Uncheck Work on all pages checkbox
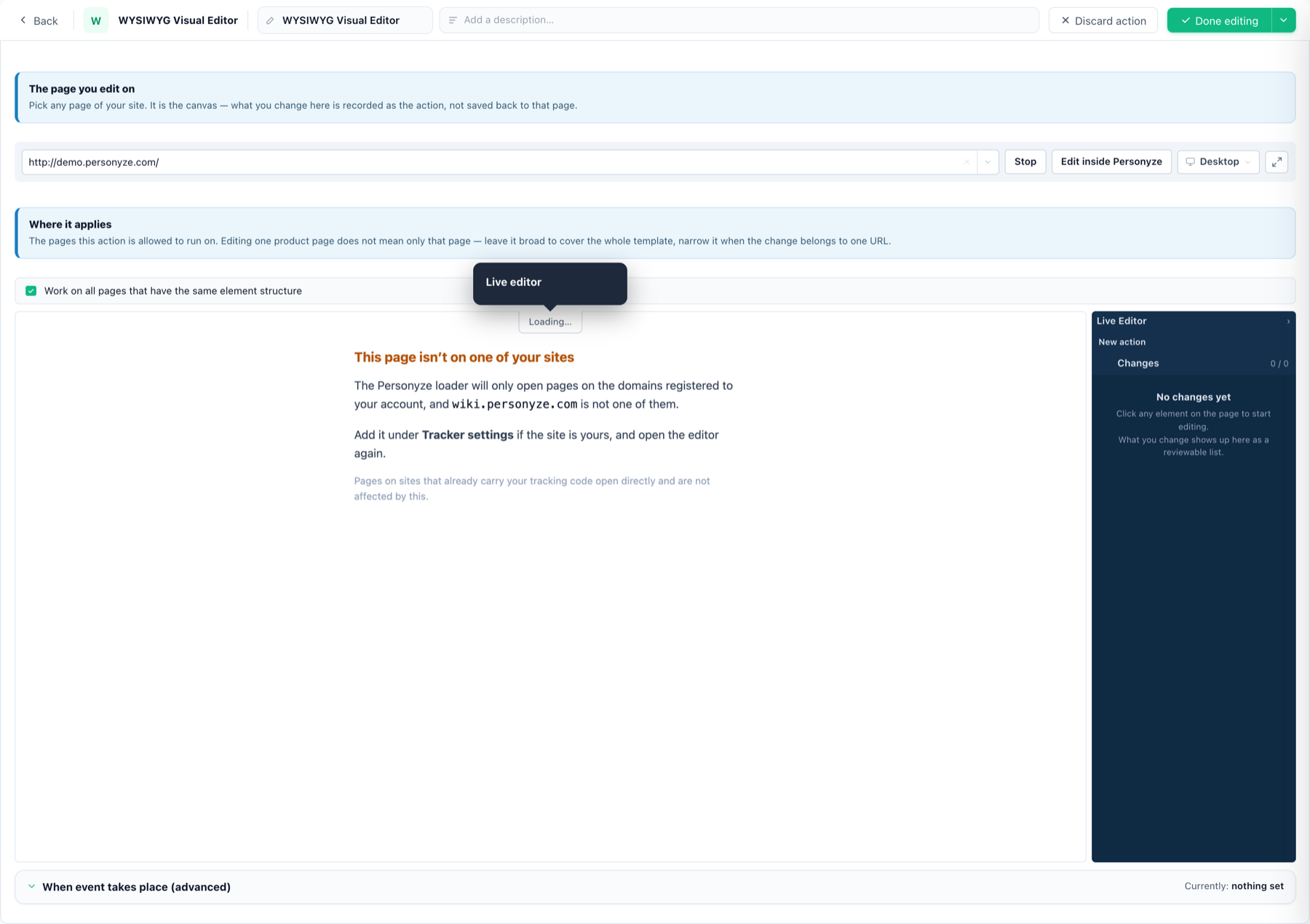The image size is (1310, 924). 31,291
